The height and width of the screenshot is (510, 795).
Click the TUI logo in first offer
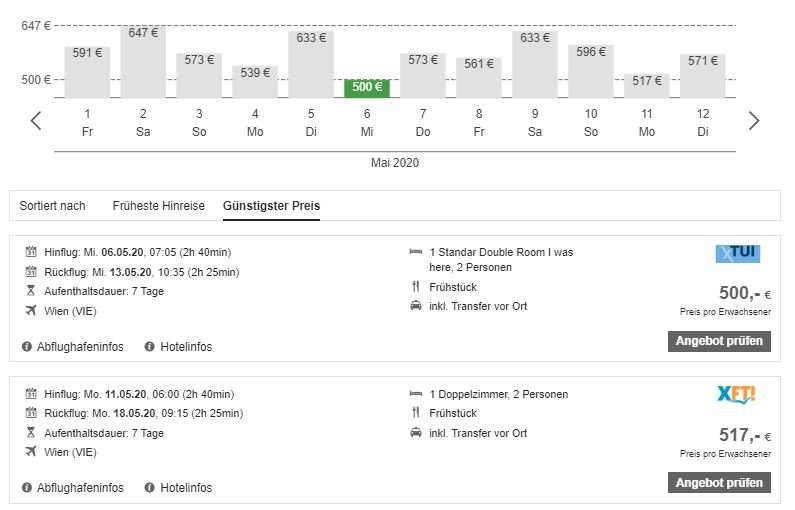[x=738, y=254]
